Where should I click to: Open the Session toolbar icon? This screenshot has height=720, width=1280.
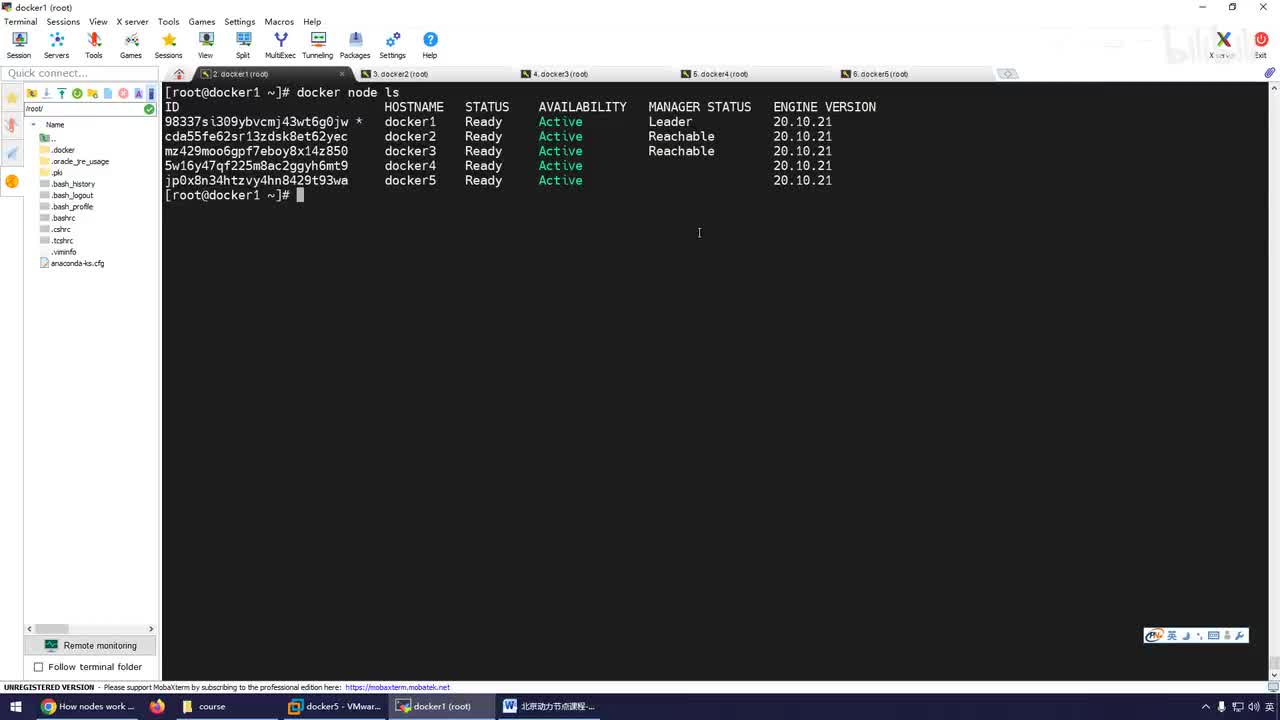pos(19,45)
